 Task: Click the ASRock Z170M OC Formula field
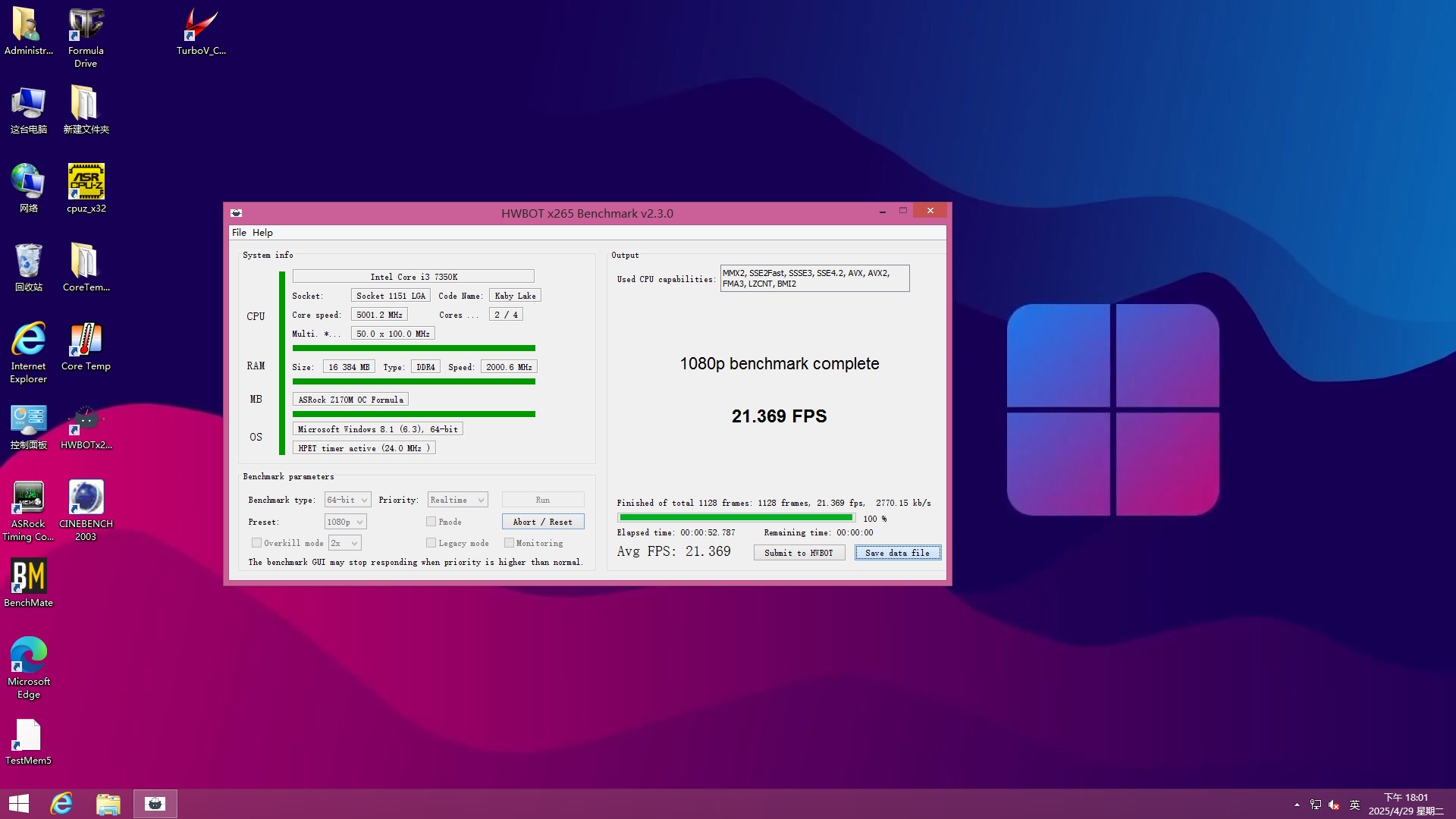tap(350, 400)
